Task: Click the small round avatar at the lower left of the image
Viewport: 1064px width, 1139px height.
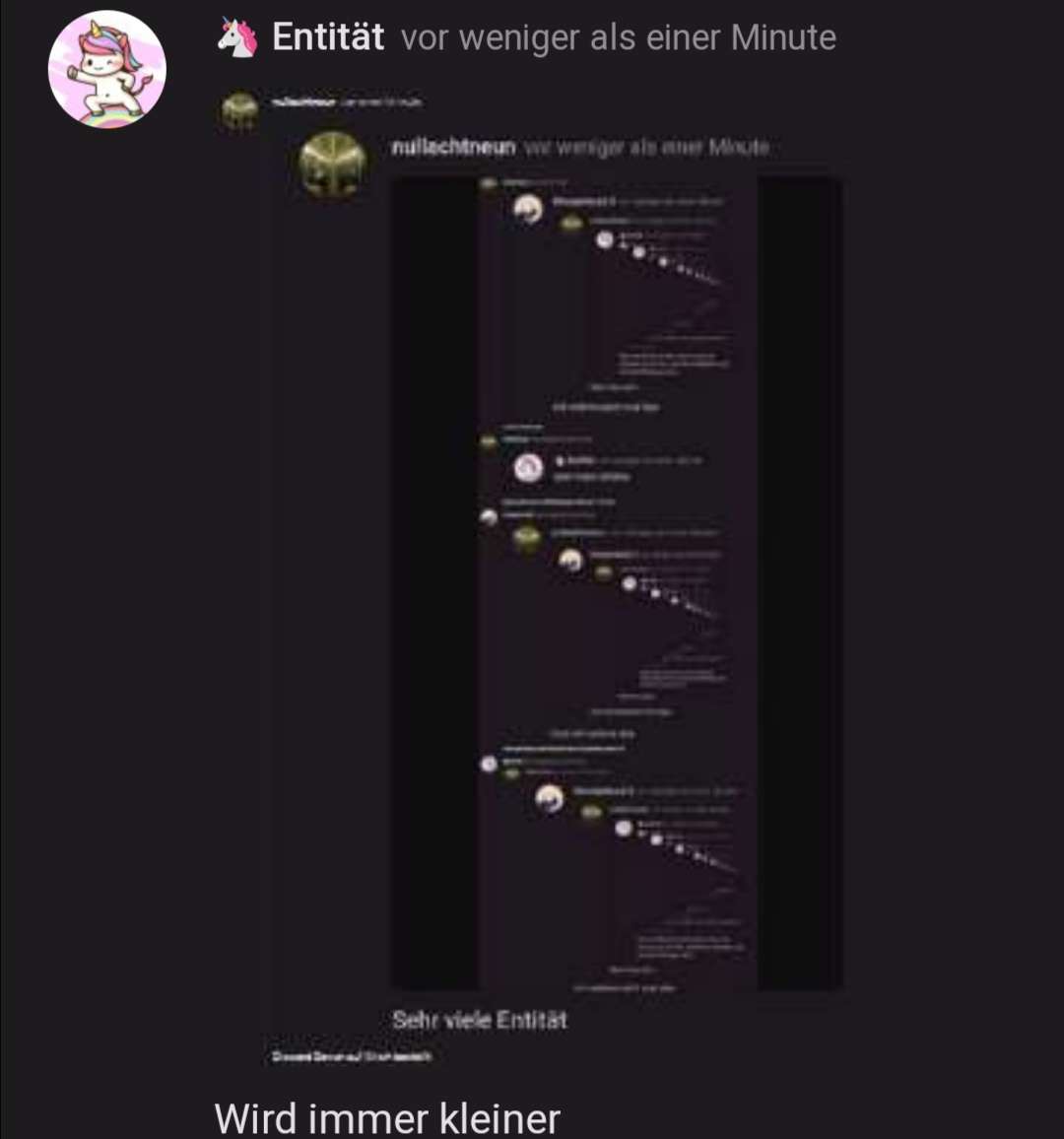Action: [x=489, y=764]
